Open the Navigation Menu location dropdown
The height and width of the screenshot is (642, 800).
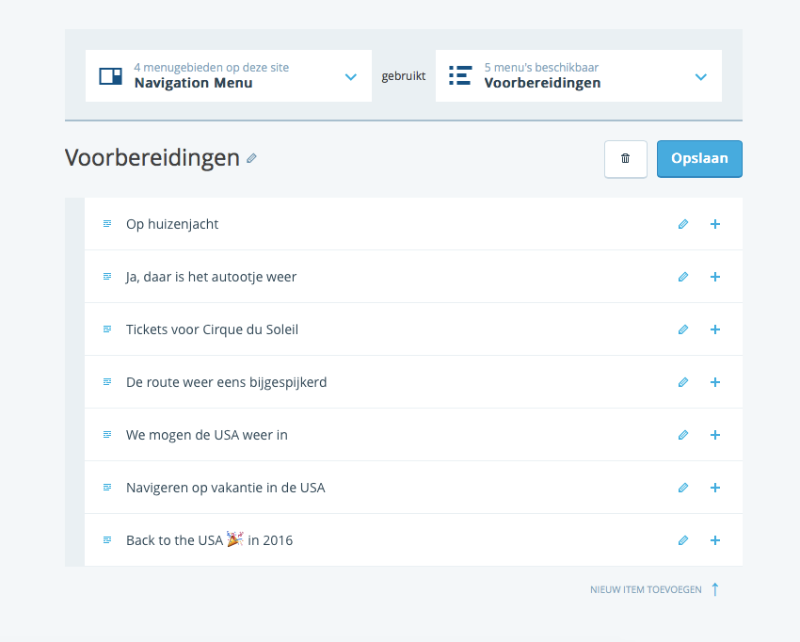click(228, 76)
